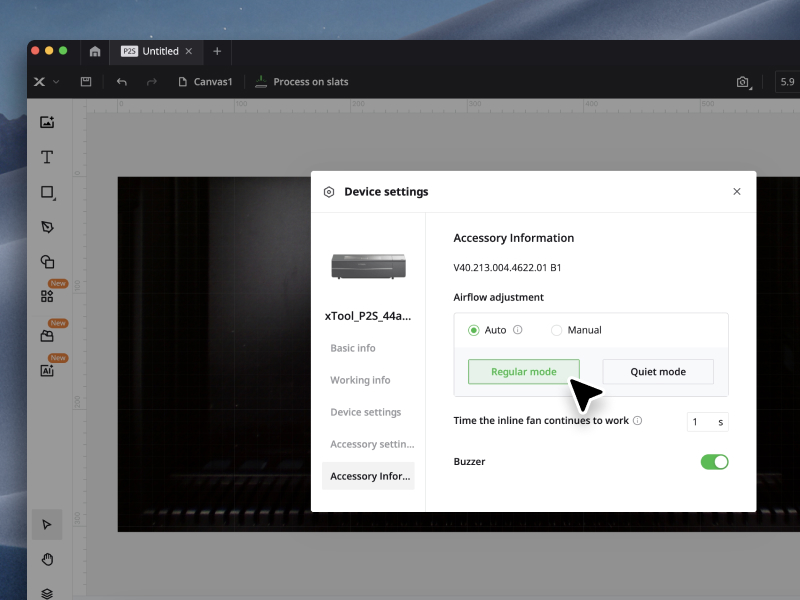Go to the home icon tab
800x600 pixels.
coord(95,51)
